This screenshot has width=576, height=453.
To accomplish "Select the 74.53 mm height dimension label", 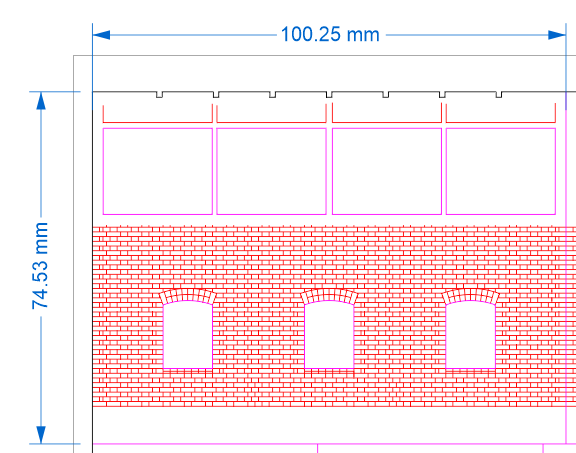I will [x=40, y=266].
